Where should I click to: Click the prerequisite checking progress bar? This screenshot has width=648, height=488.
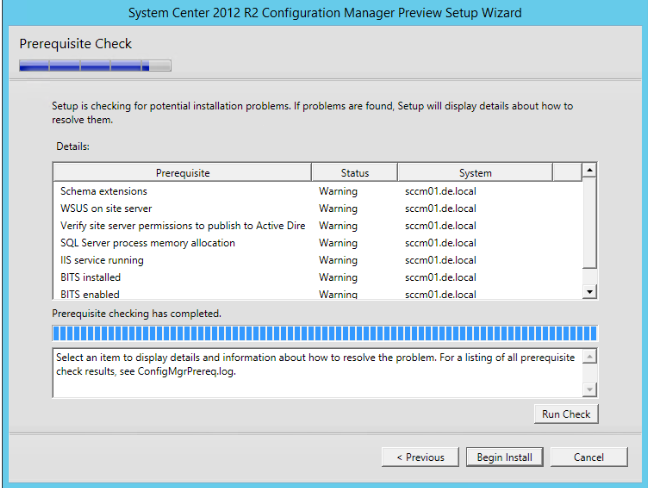324,332
